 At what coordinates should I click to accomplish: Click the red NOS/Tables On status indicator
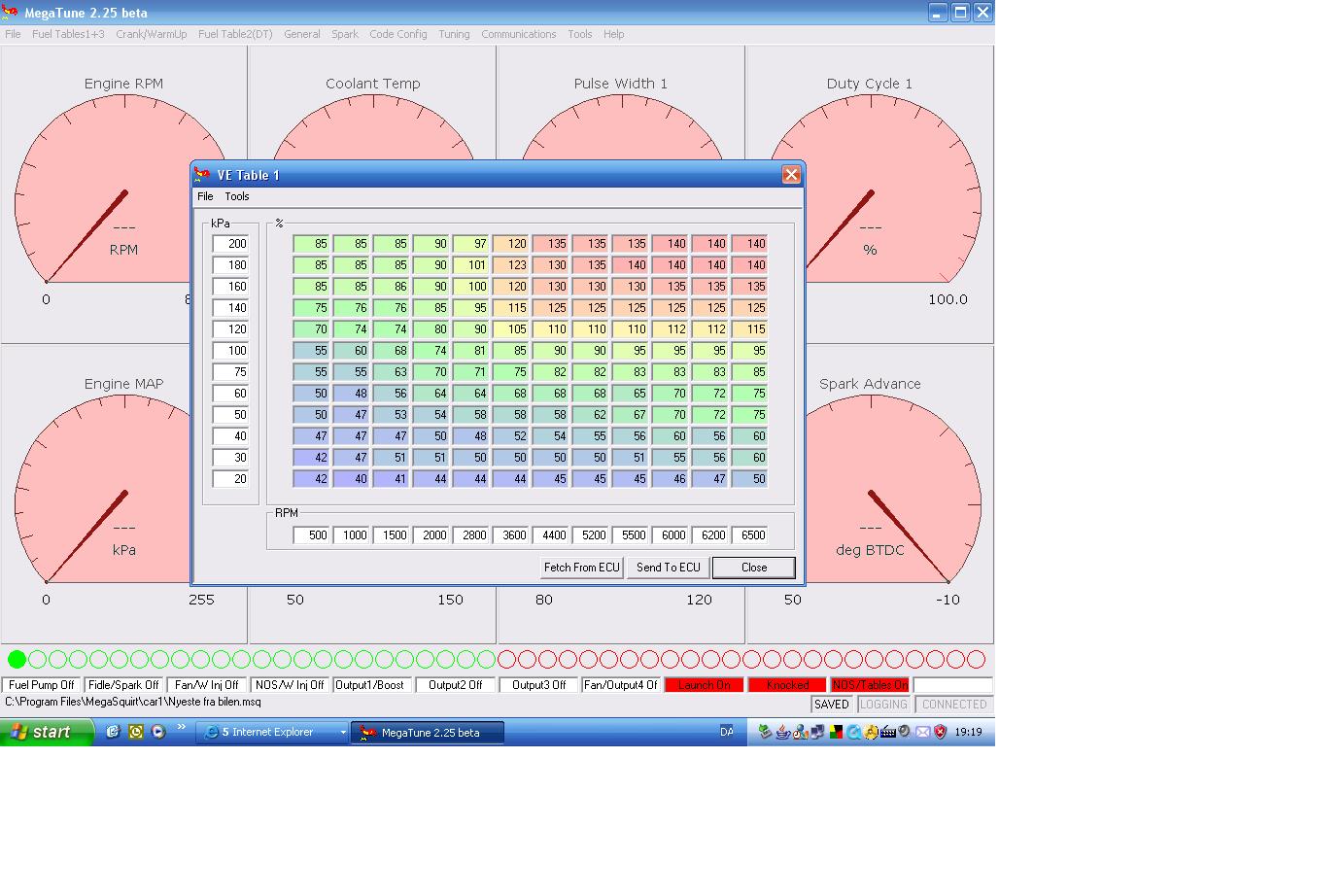(870, 685)
